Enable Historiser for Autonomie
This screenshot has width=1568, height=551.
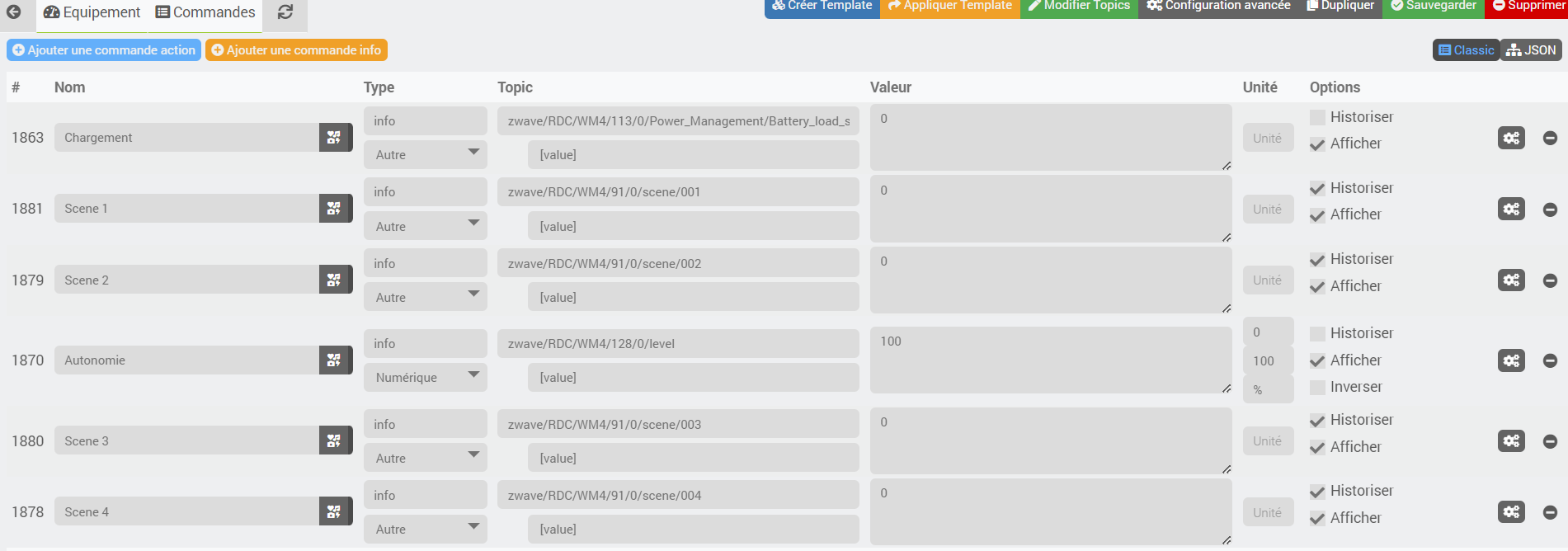[1317, 334]
